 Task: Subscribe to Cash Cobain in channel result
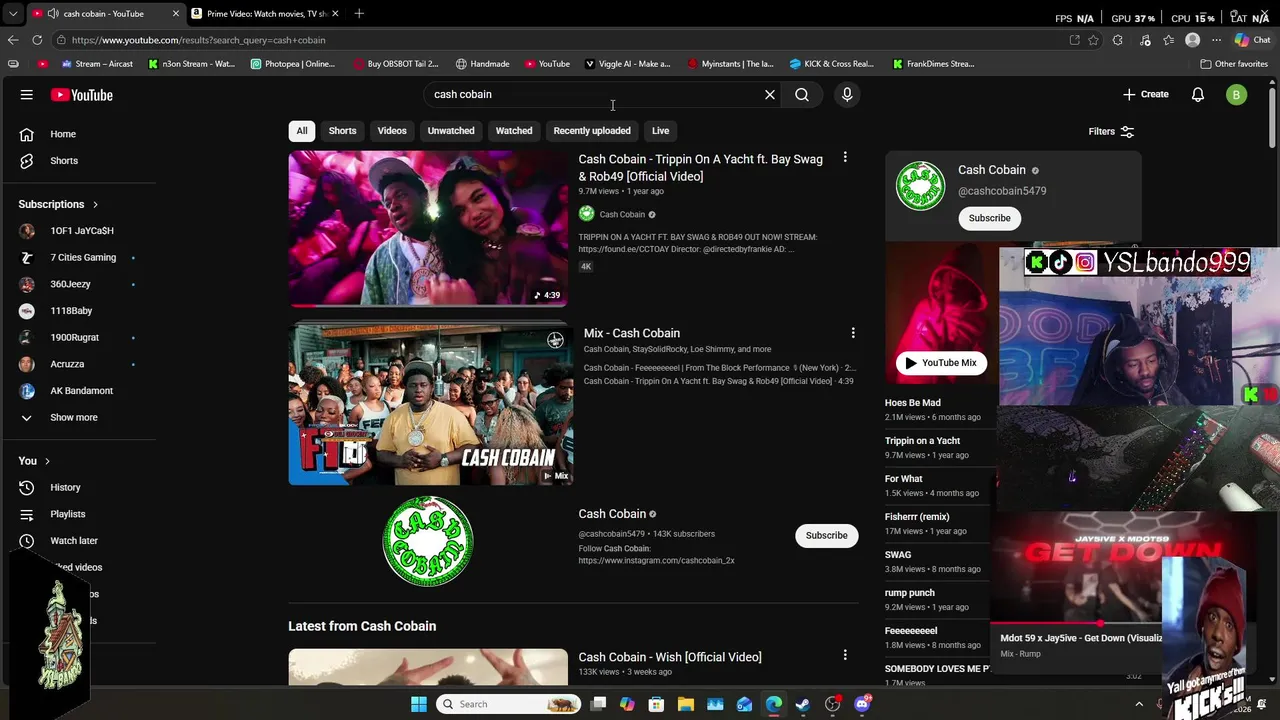click(x=827, y=536)
